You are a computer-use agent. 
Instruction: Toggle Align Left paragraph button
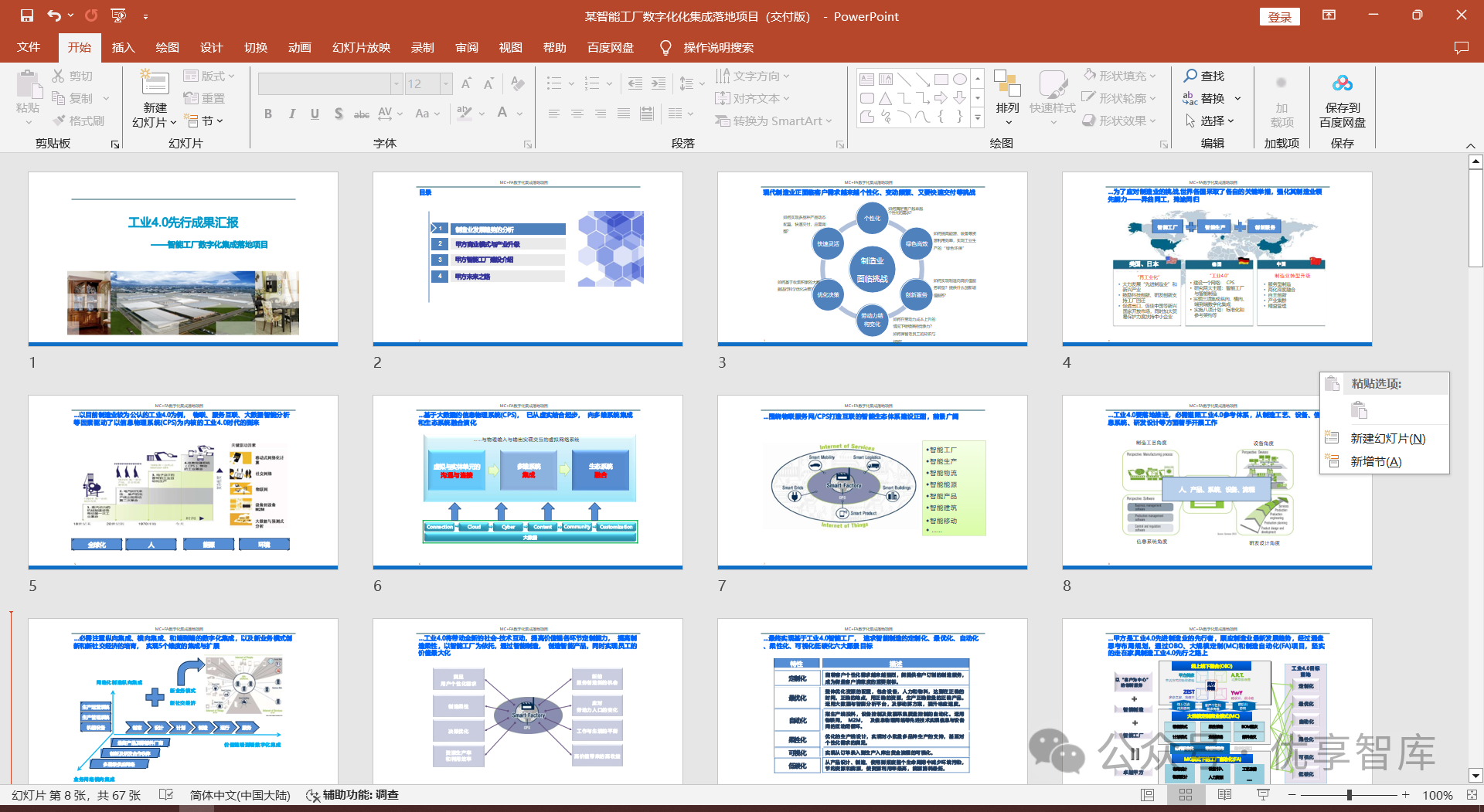coord(553,114)
